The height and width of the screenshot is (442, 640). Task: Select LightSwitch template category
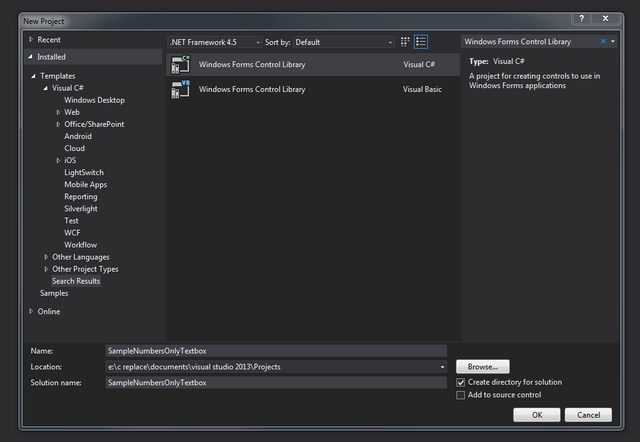(84, 172)
